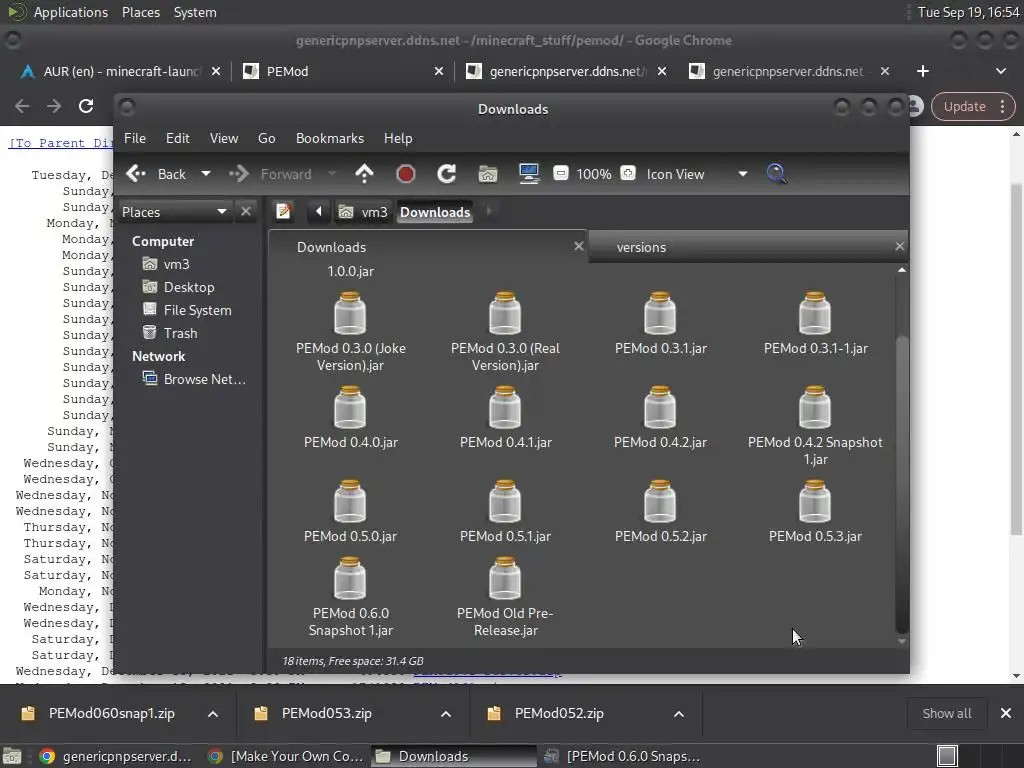Select PEMod 0.3.0 (Joke Version).jar

point(351,332)
